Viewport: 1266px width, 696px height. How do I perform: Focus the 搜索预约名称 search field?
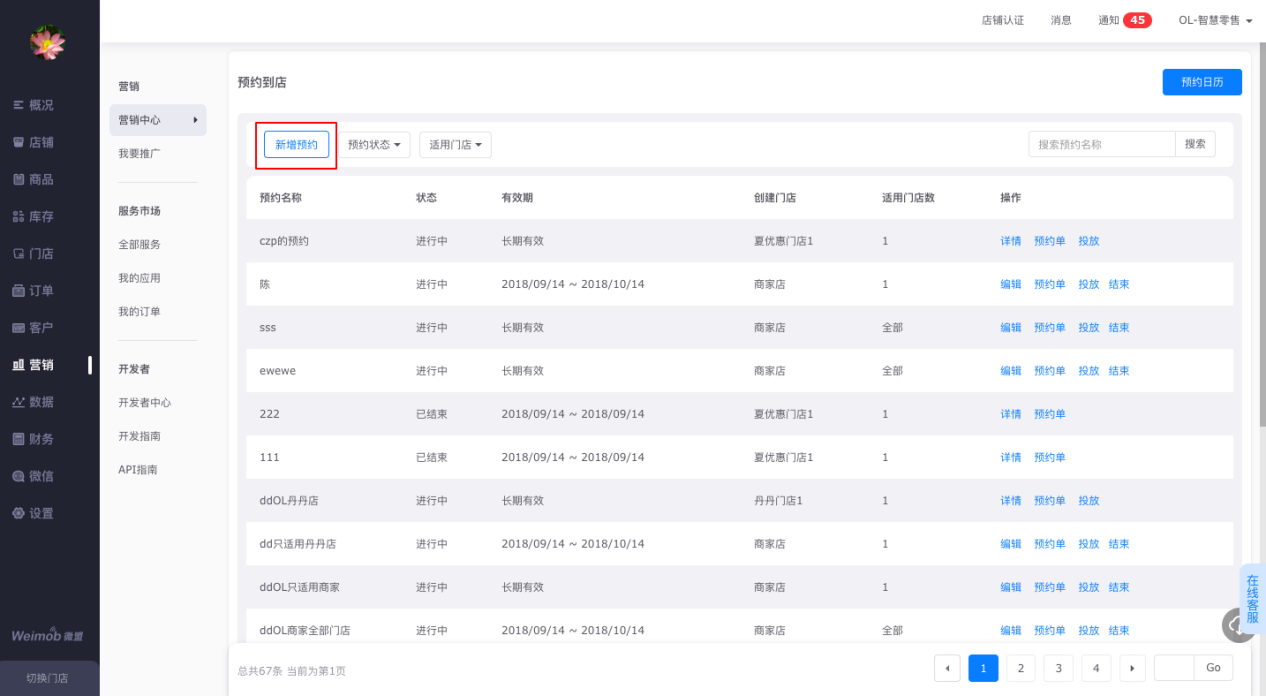(x=1101, y=144)
